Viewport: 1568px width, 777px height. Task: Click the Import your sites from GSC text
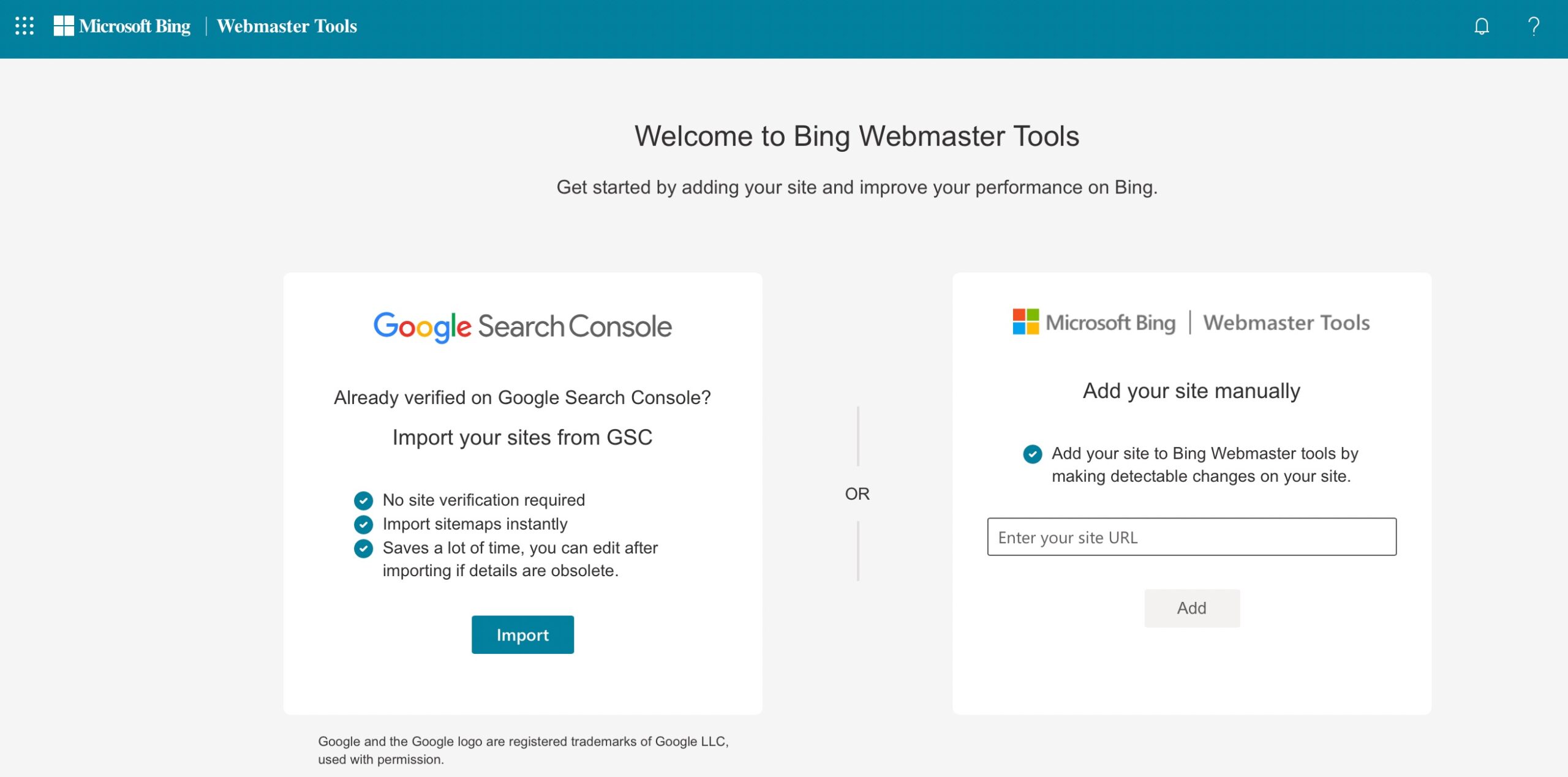[522, 438]
